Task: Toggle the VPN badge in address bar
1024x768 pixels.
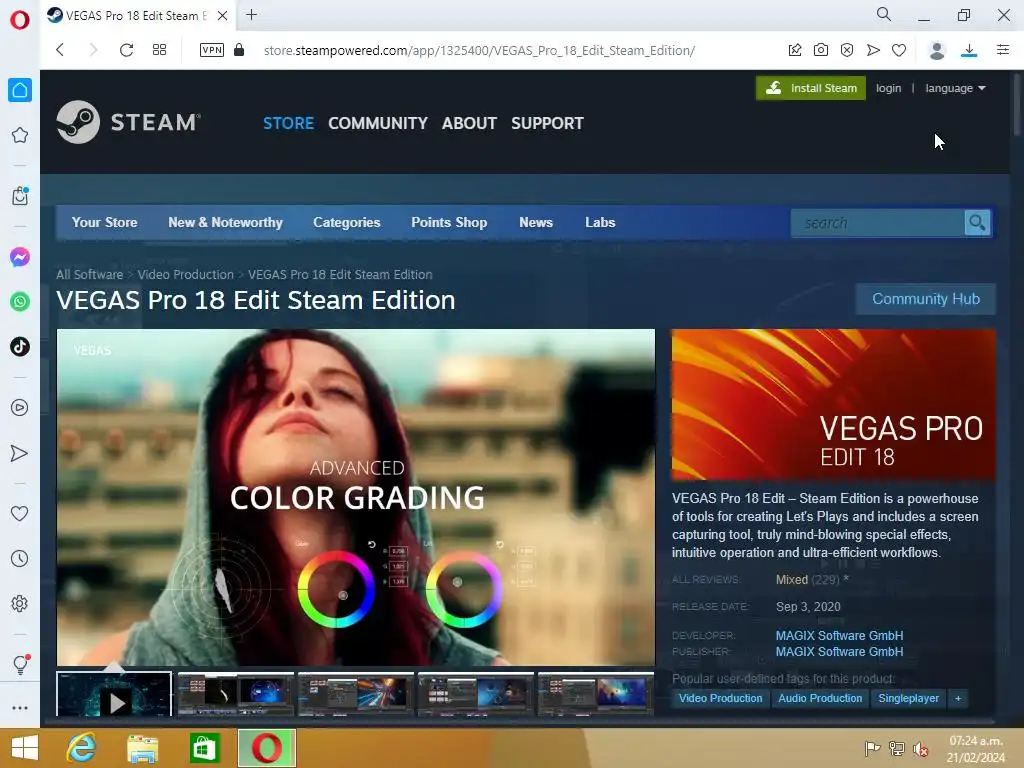Action: pos(212,50)
